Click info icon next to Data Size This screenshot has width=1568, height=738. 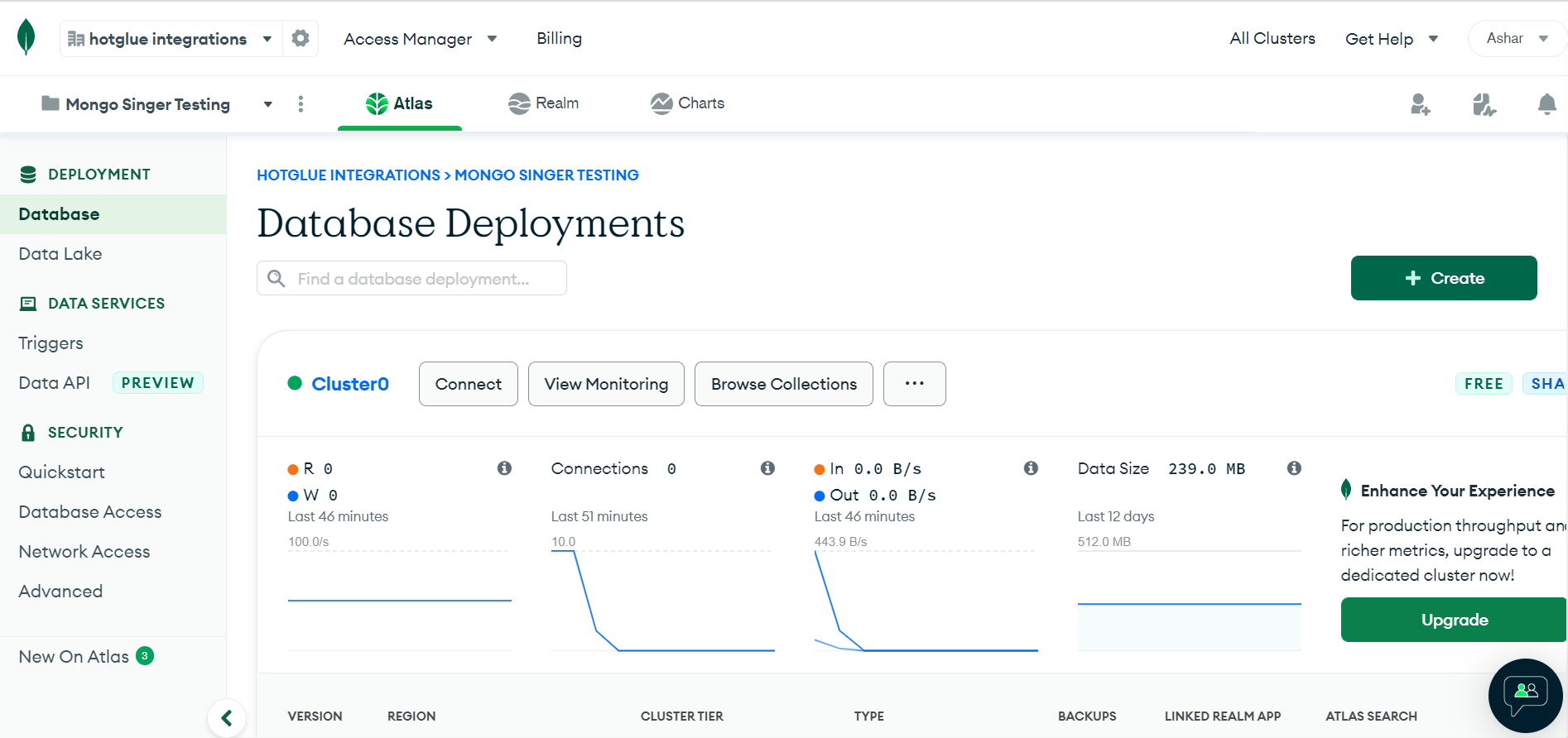pyautogui.click(x=1294, y=468)
